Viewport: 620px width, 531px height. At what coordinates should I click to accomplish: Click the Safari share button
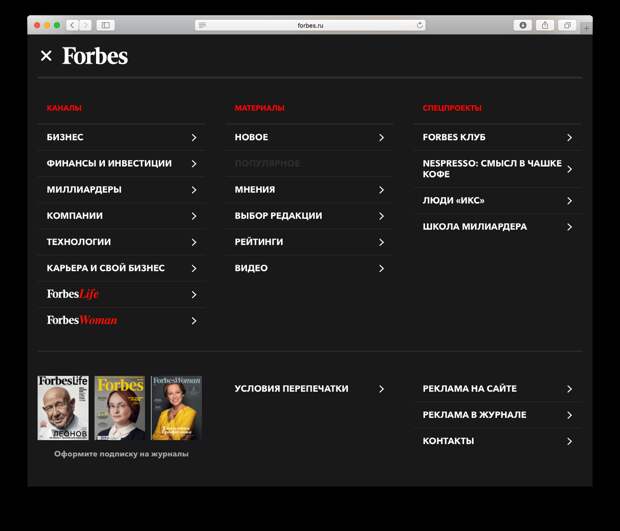click(x=545, y=25)
